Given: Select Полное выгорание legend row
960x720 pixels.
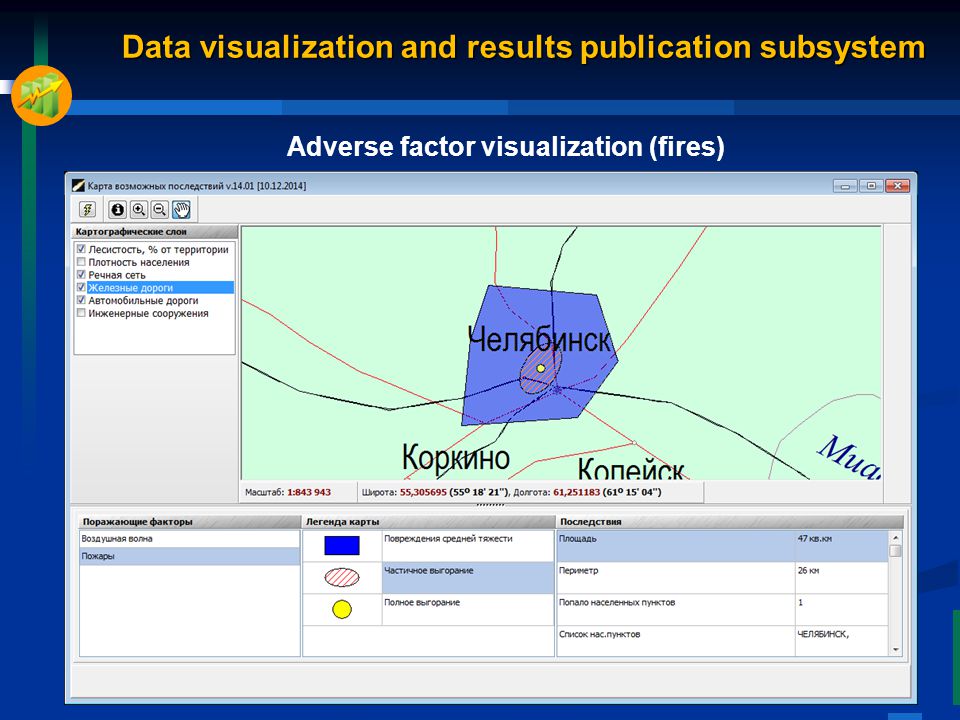Looking at the screenshot, I should coord(468,609).
